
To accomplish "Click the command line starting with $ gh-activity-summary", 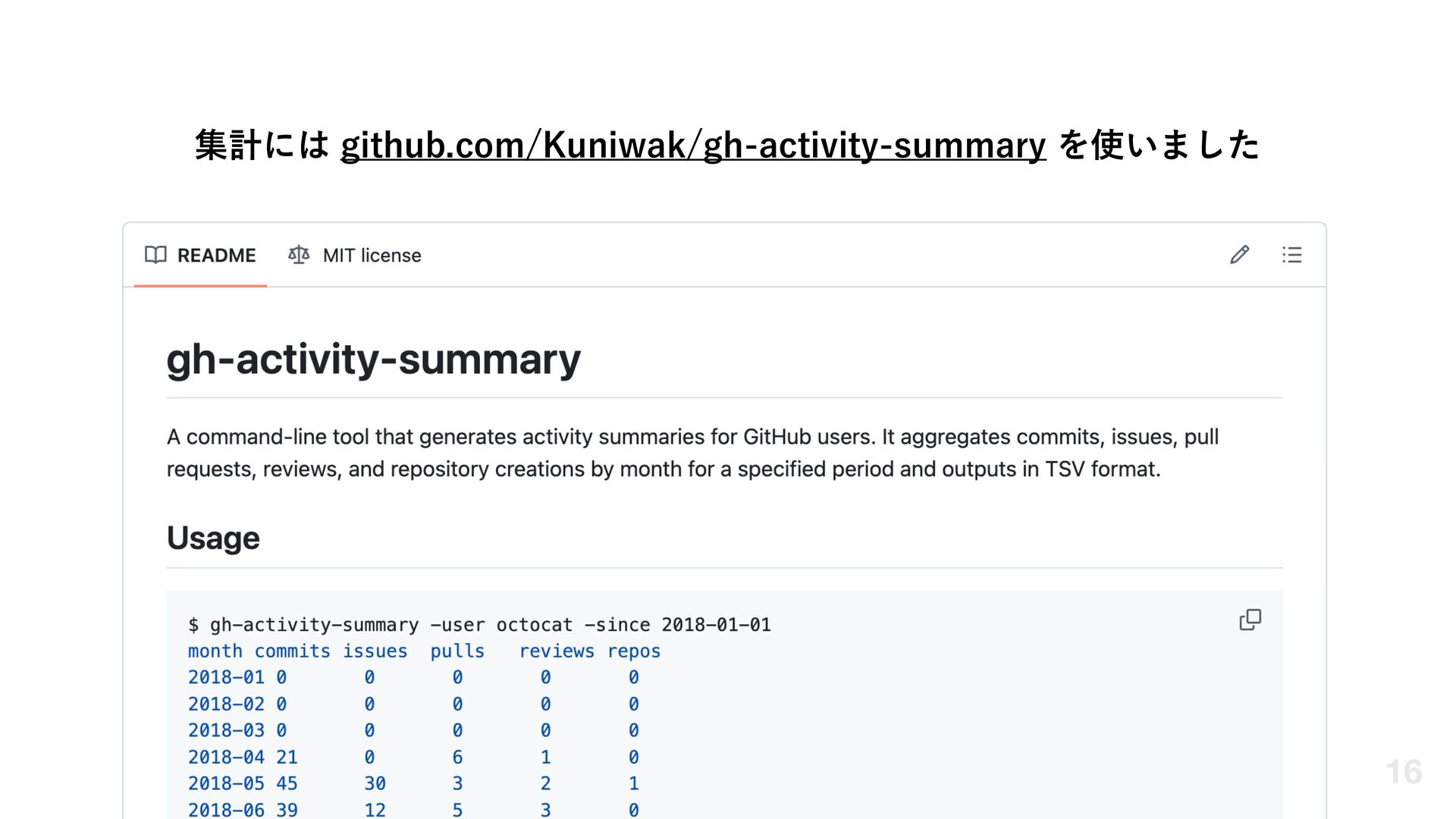I will click(479, 625).
